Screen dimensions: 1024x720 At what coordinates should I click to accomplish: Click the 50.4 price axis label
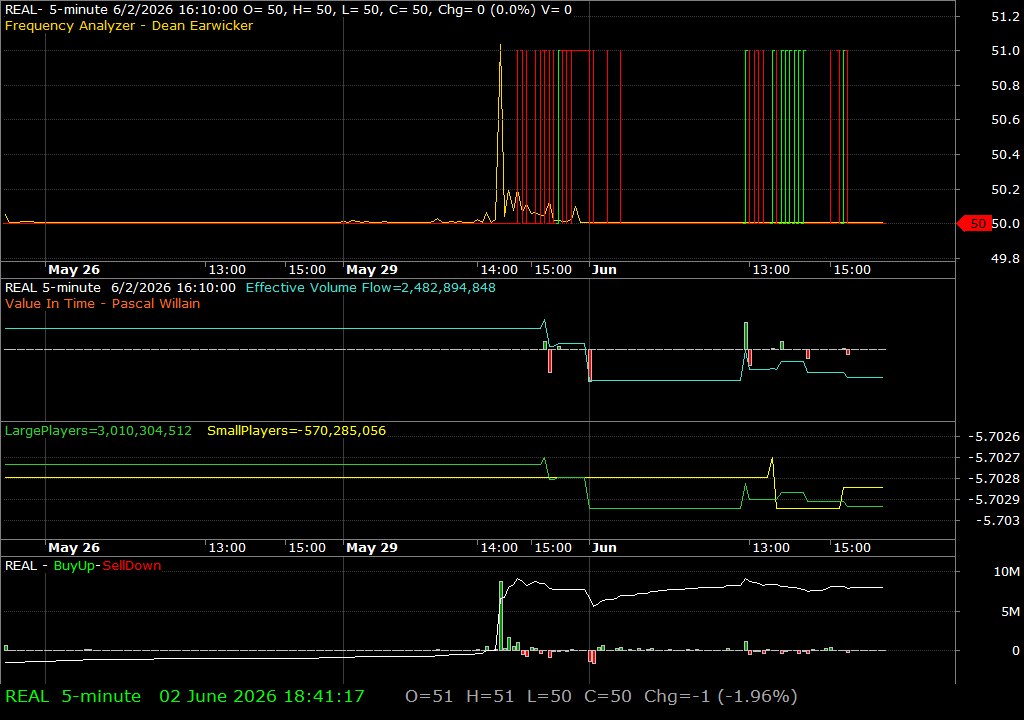click(x=1005, y=154)
